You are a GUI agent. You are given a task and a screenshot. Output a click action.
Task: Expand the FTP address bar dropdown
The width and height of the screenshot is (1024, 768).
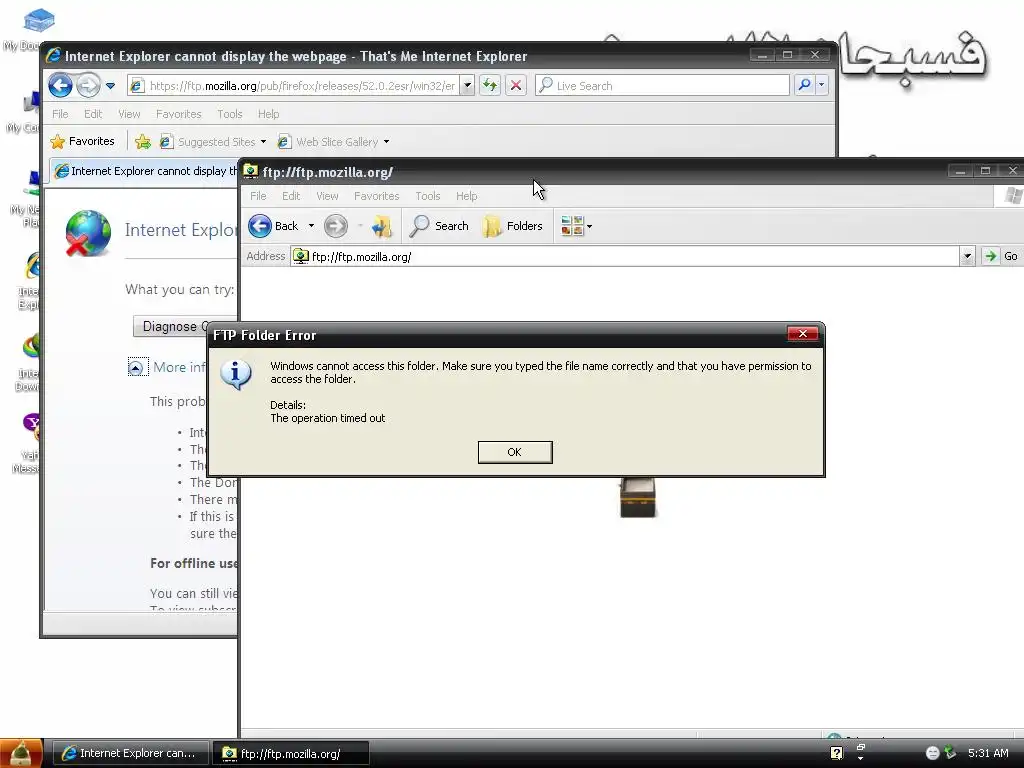[967, 257]
